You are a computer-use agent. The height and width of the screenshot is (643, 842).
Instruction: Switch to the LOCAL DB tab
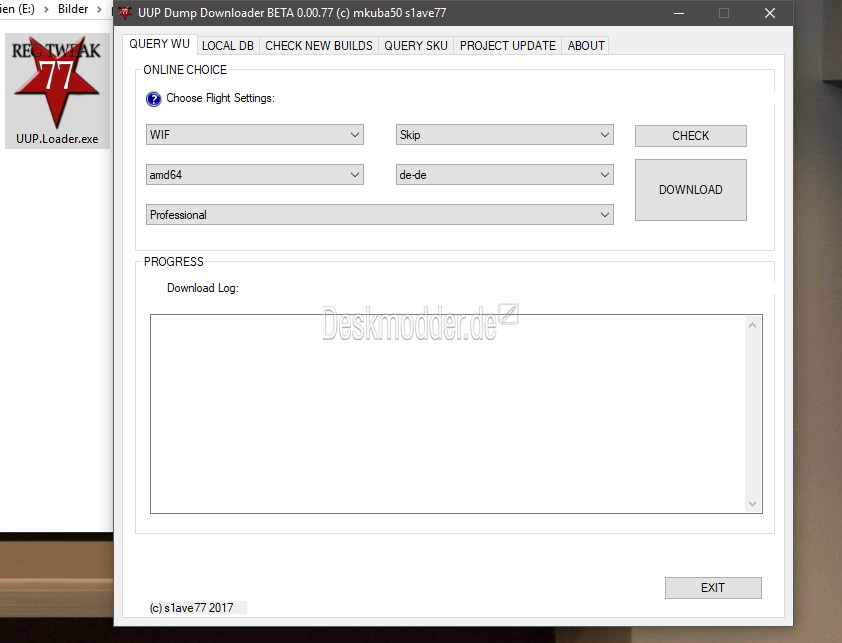[228, 46]
